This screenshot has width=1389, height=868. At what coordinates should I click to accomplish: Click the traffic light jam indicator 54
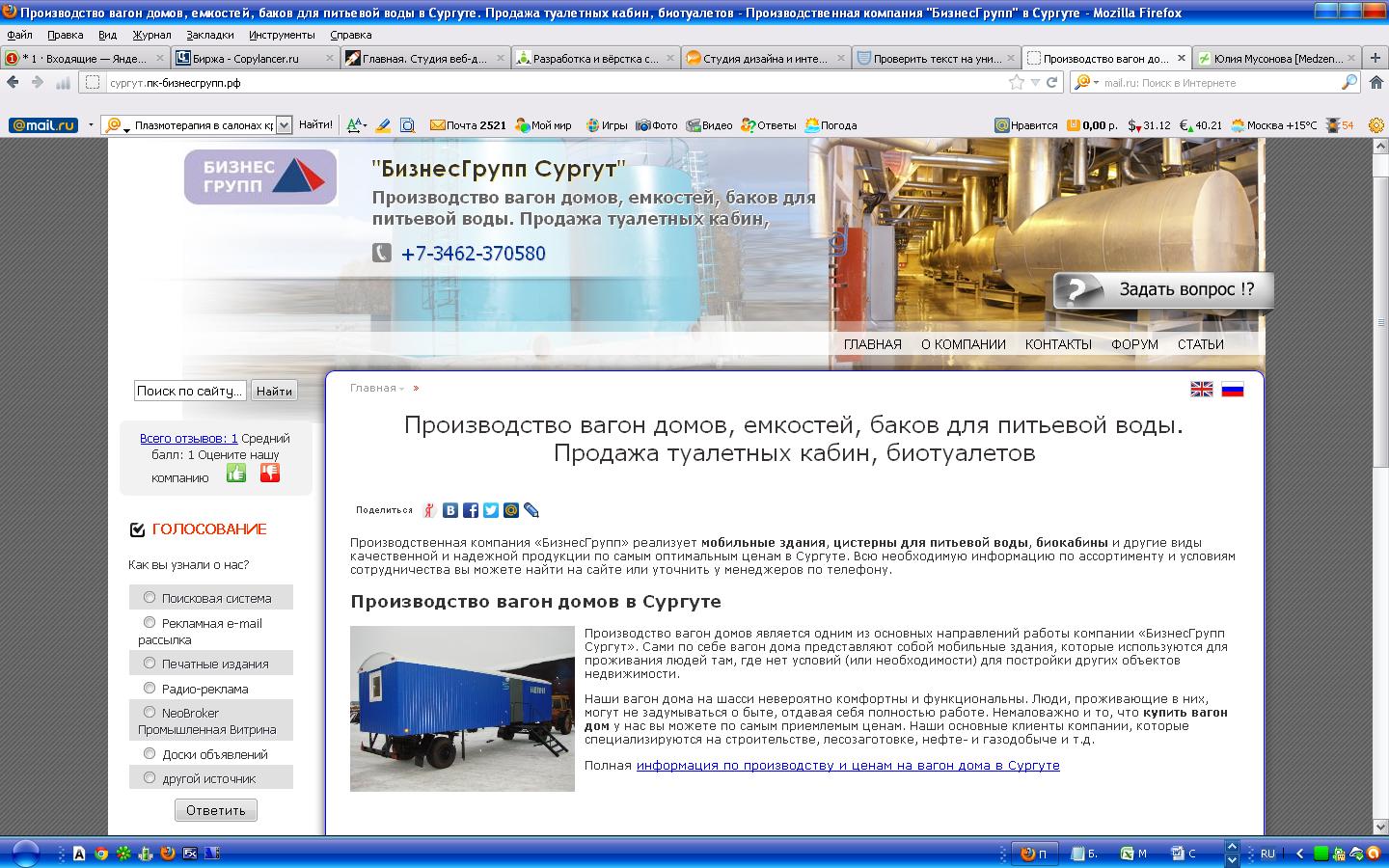1341,125
